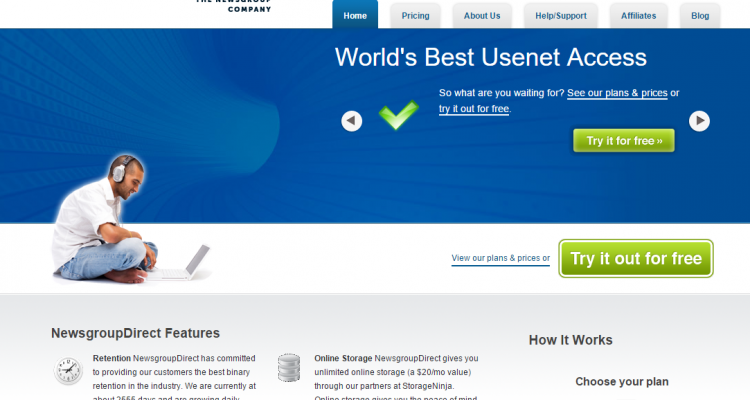Go to the Affiliates tab
Image resolution: width=750 pixels, height=400 pixels.
638,16
